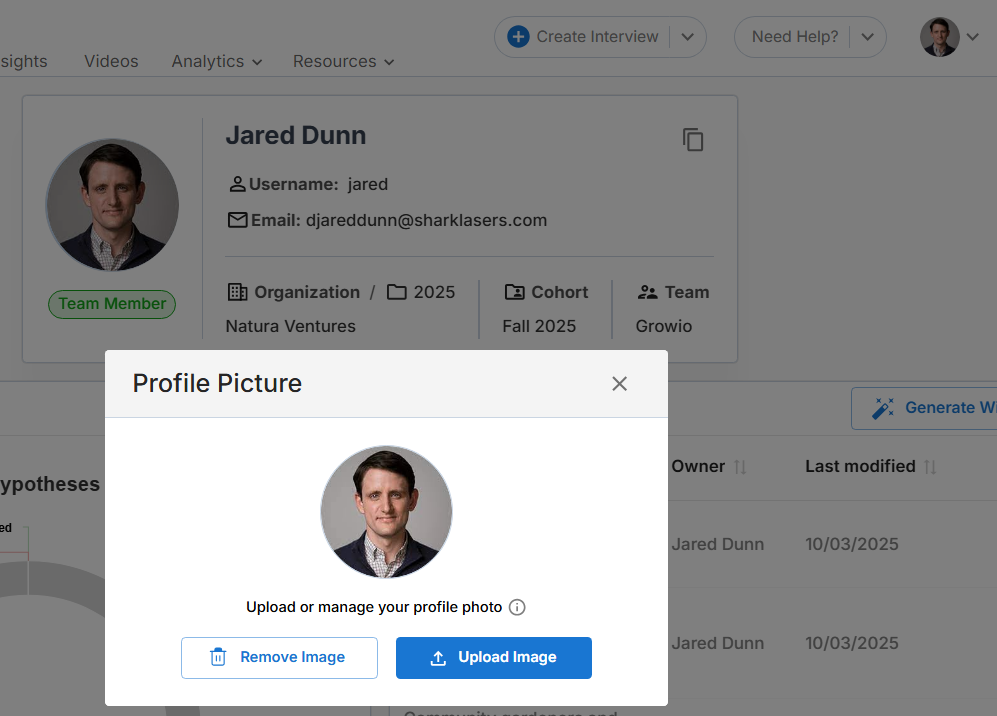Click the plus icon in Create Interview
Image resolution: width=997 pixels, height=716 pixels.
(518, 37)
